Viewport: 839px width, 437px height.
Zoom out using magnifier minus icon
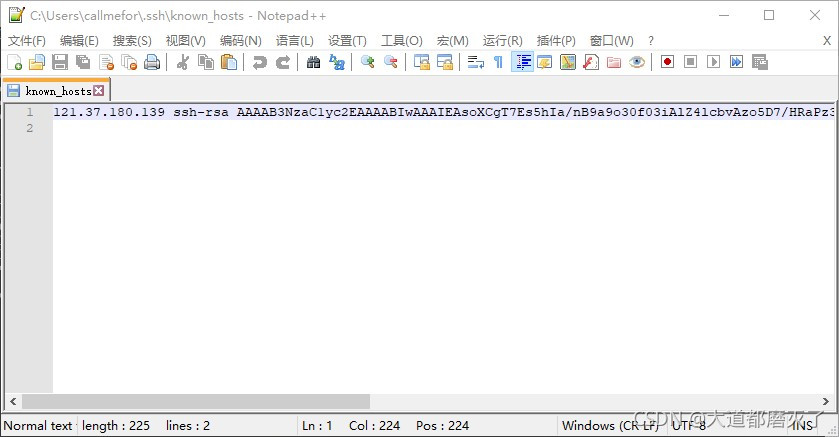pos(391,63)
